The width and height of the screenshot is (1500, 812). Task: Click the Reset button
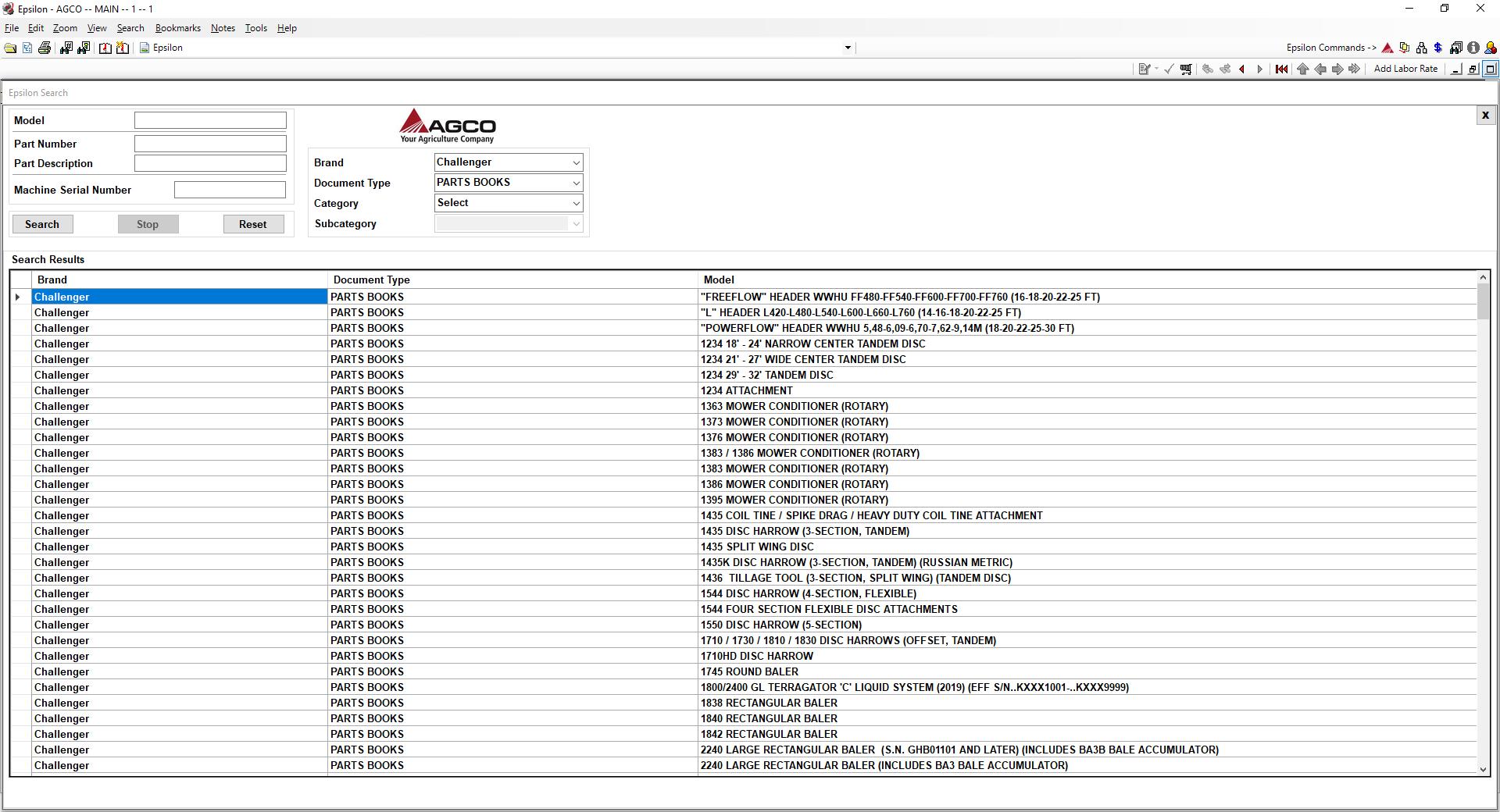pyautogui.click(x=253, y=224)
